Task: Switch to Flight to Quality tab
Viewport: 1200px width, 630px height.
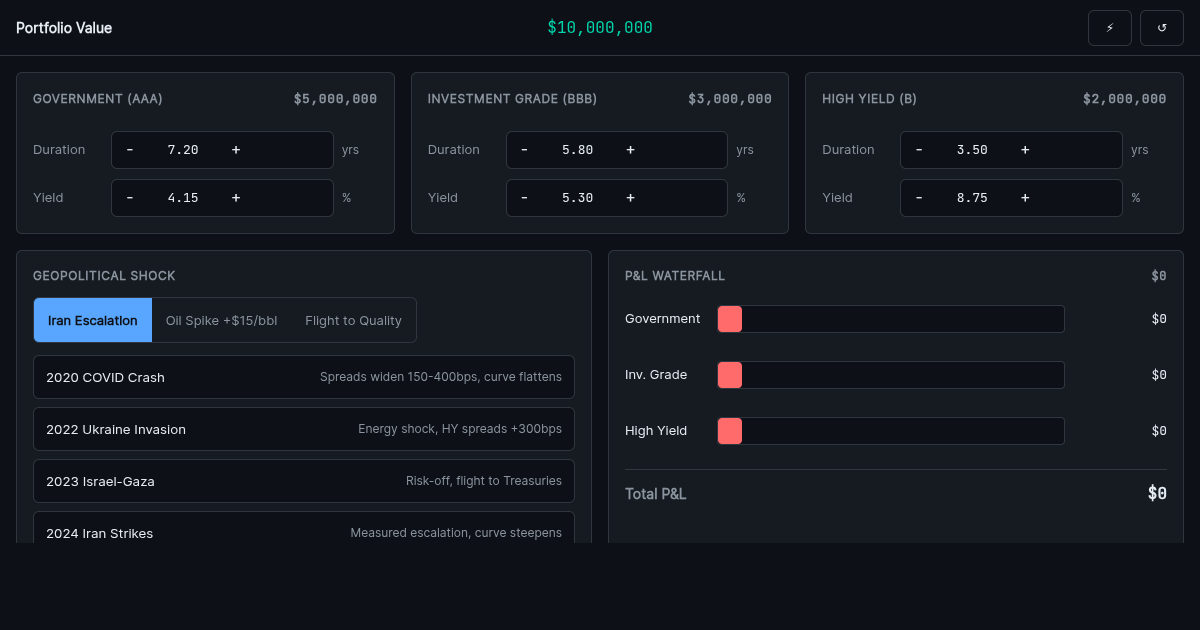Action: point(353,320)
